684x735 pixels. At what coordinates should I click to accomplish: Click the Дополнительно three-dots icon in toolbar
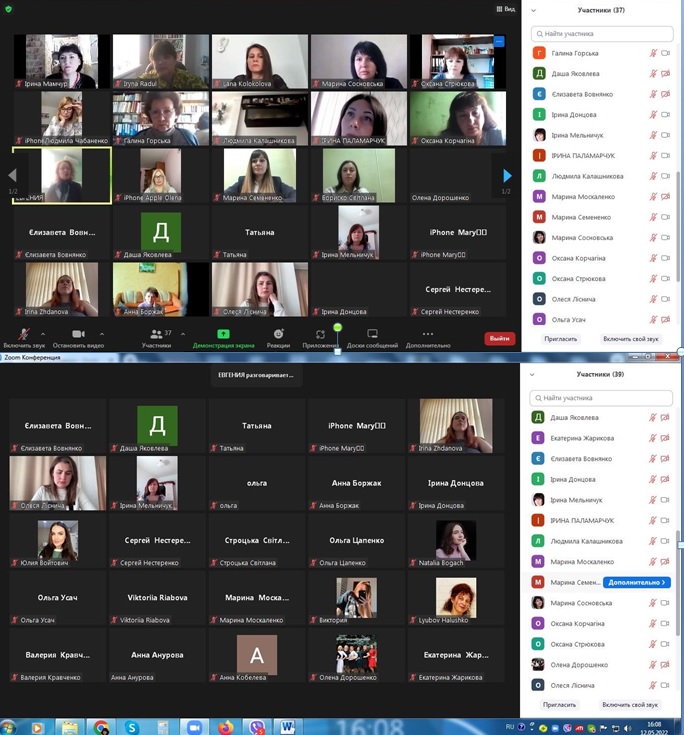click(x=428, y=334)
